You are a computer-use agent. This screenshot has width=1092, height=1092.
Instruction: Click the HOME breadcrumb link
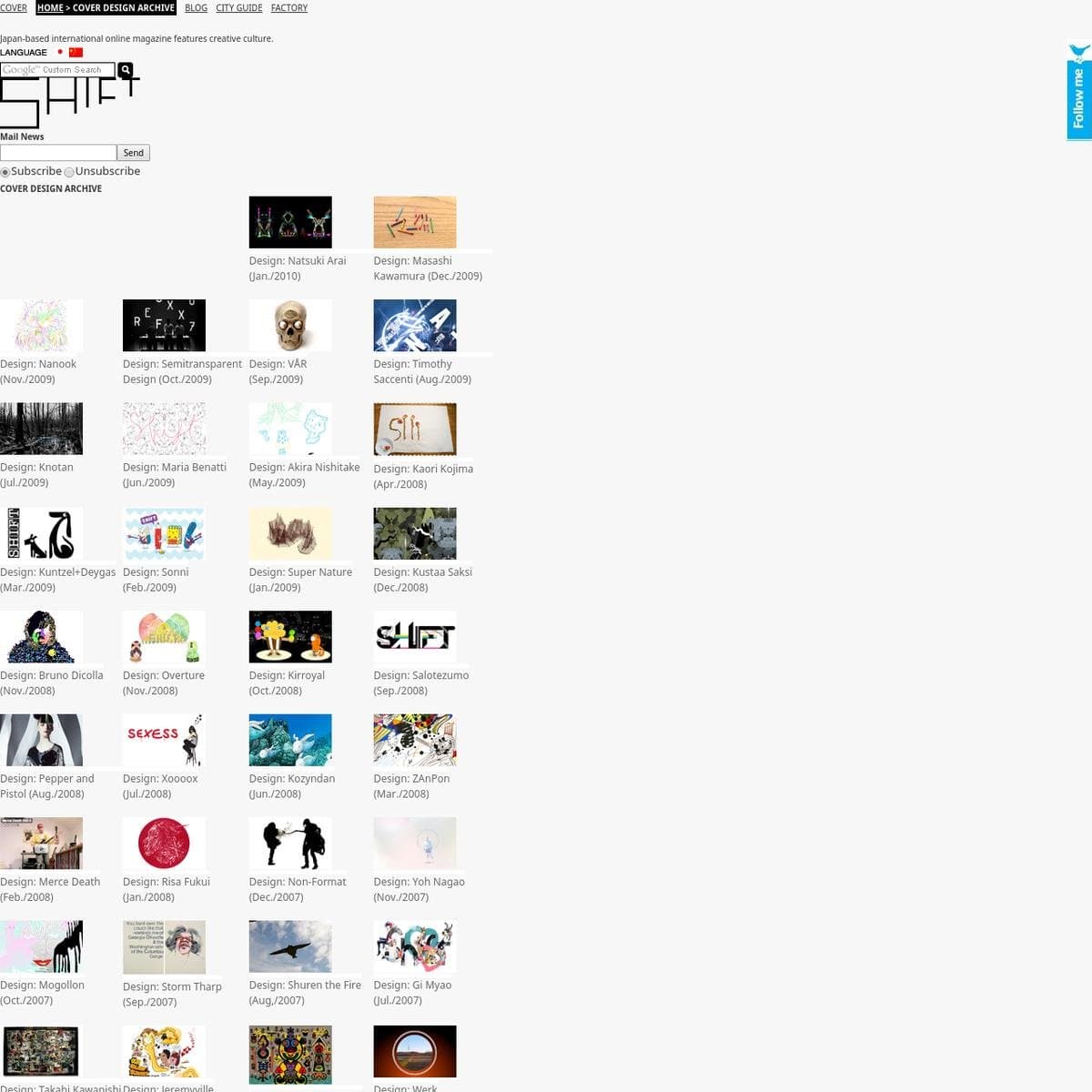pos(49,7)
